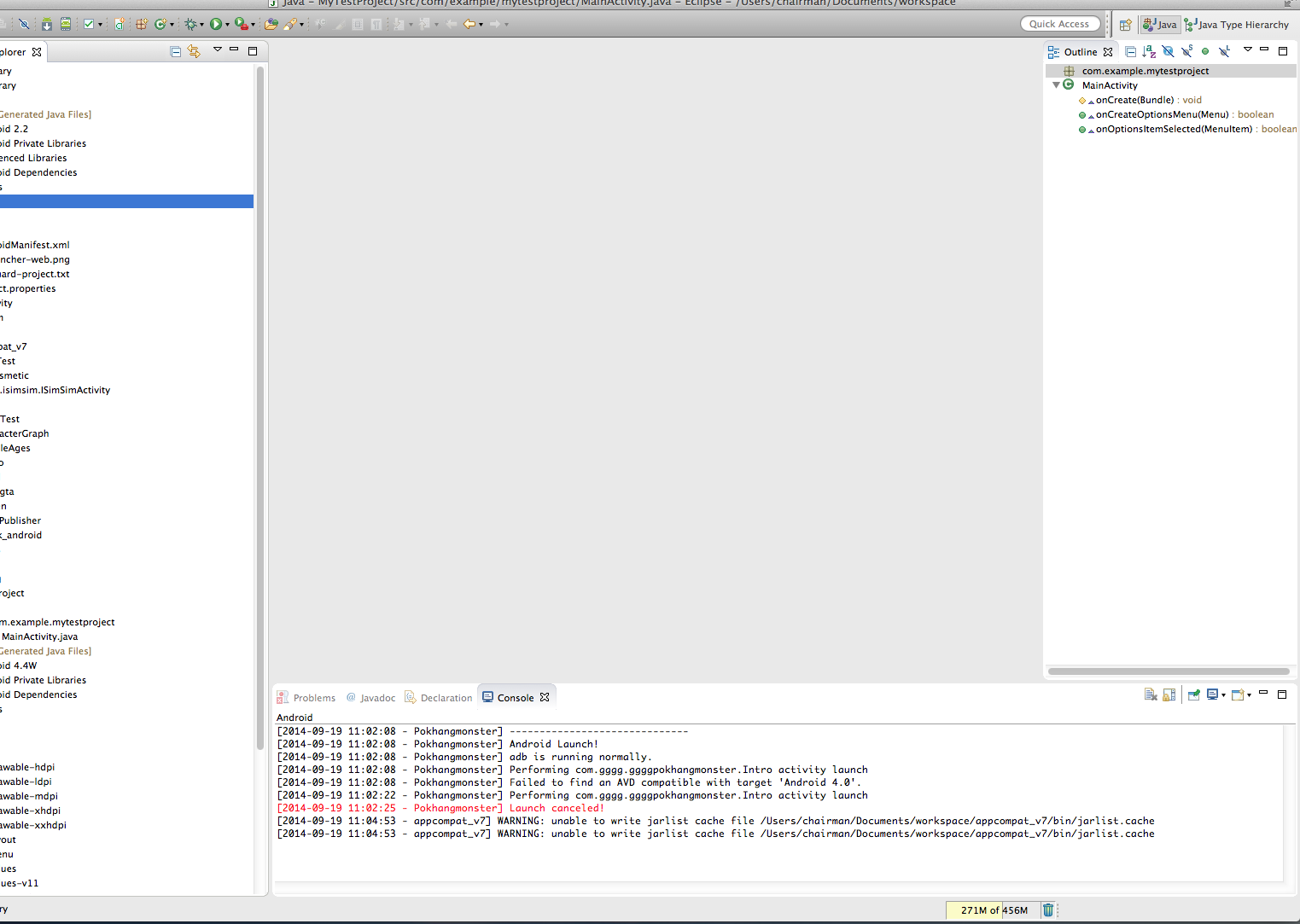The height and width of the screenshot is (924, 1300).
Task: Click the garbage collector trash icon
Action: 1048,909
